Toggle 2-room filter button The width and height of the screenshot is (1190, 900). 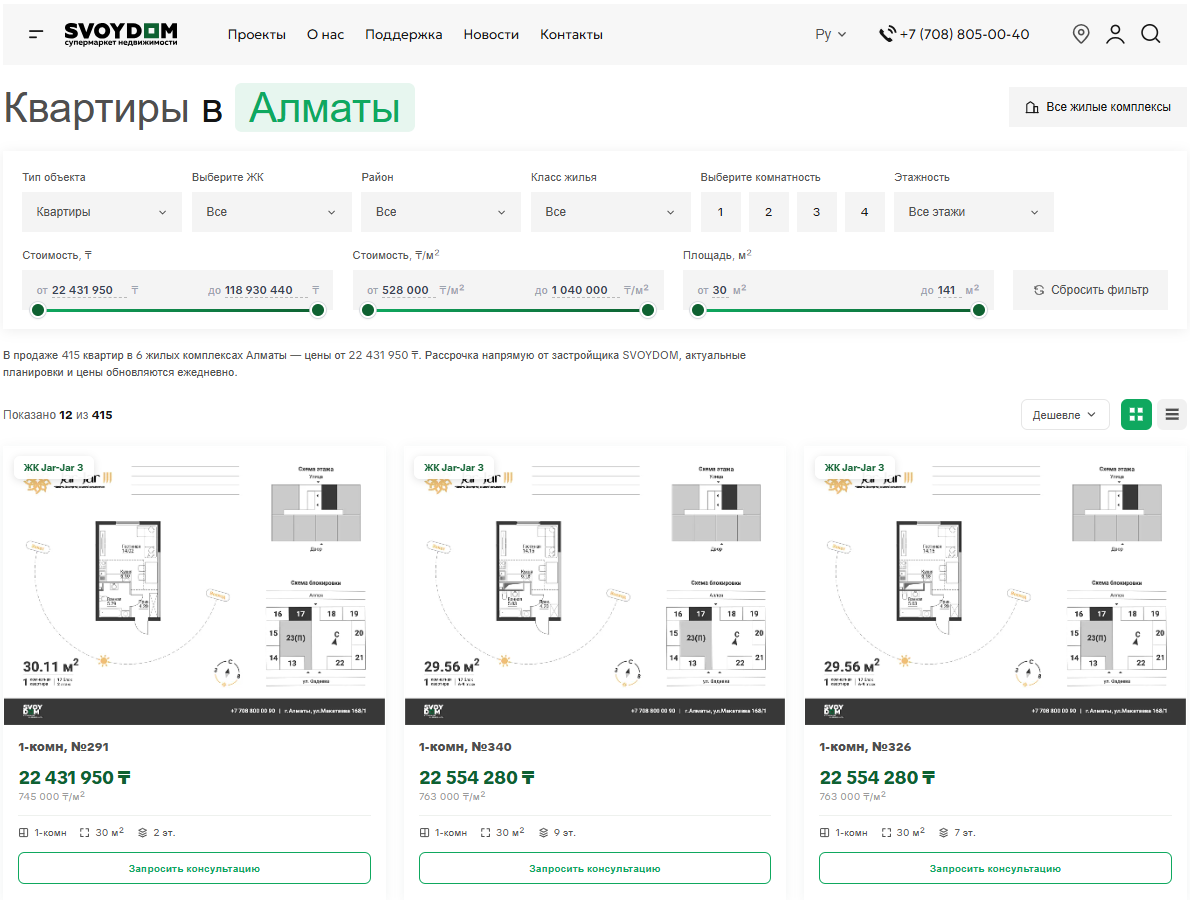click(x=768, y=212)
